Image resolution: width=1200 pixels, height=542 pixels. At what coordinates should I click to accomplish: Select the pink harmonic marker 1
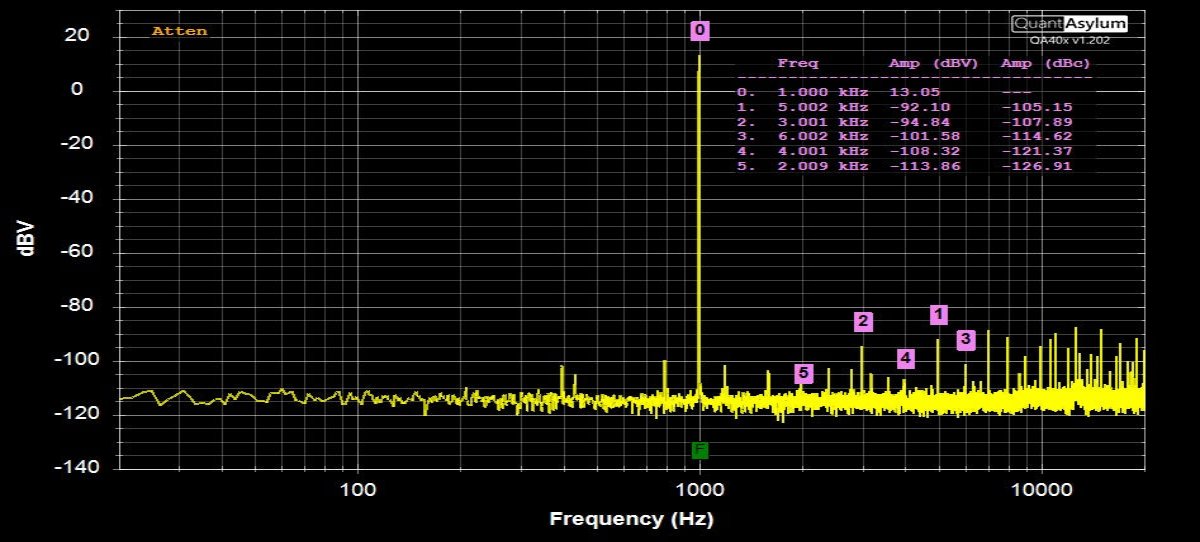click(x=938, y=315)
